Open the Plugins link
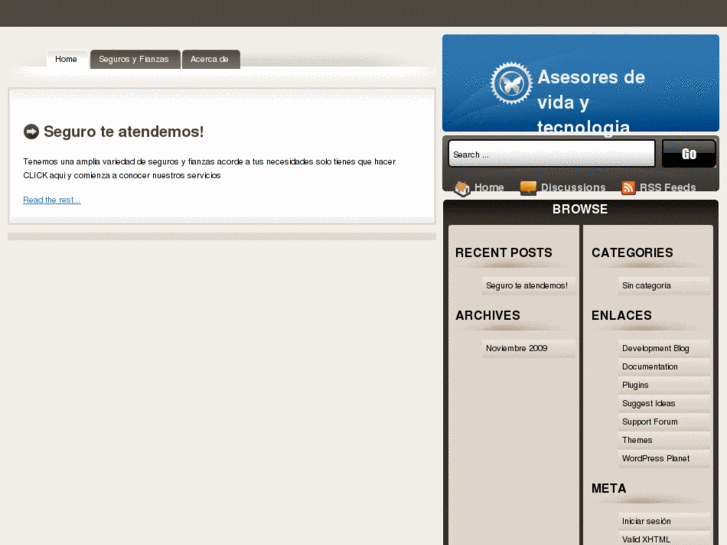The height and width of the screenshot is (545, 727). (x=635, y=385)
